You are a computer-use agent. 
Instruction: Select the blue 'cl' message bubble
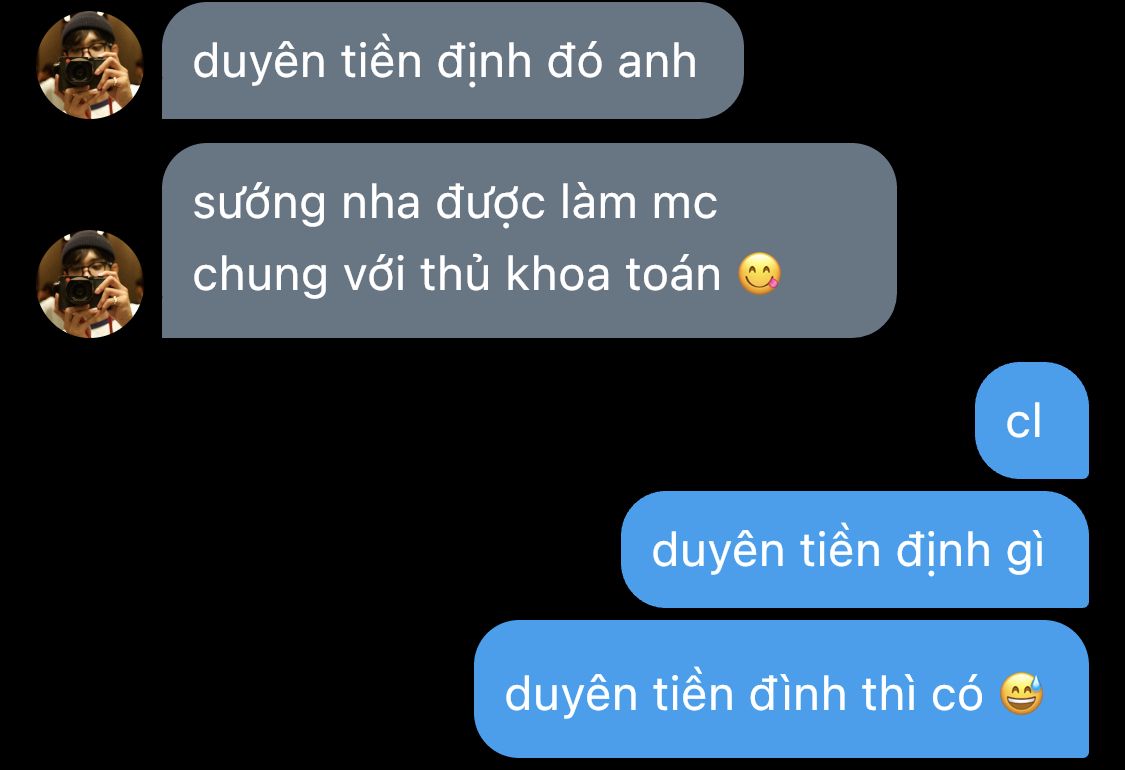pyautogui.click(x=1032, y=421)
